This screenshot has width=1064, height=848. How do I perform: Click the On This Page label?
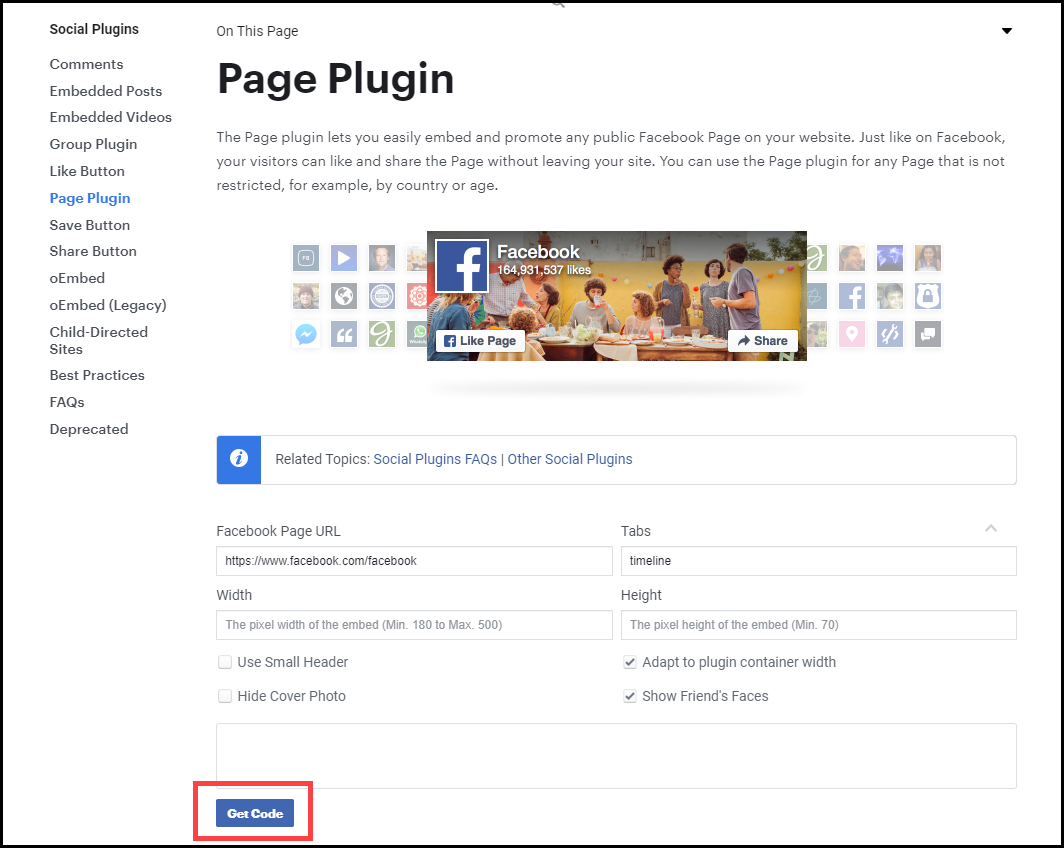(257, 31)
